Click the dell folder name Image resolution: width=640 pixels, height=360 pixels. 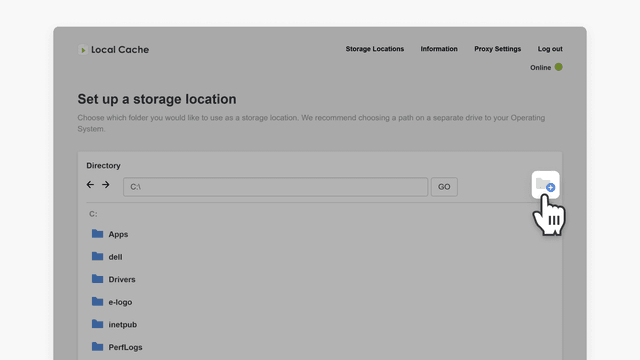[115, 257]
